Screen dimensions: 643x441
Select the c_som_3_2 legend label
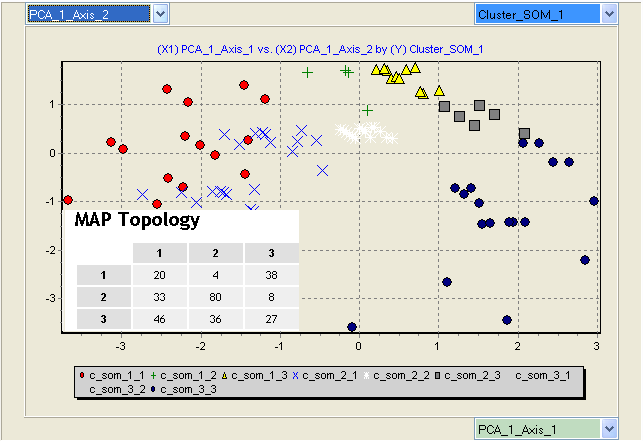pyautogui.click(x=116, y=387)
